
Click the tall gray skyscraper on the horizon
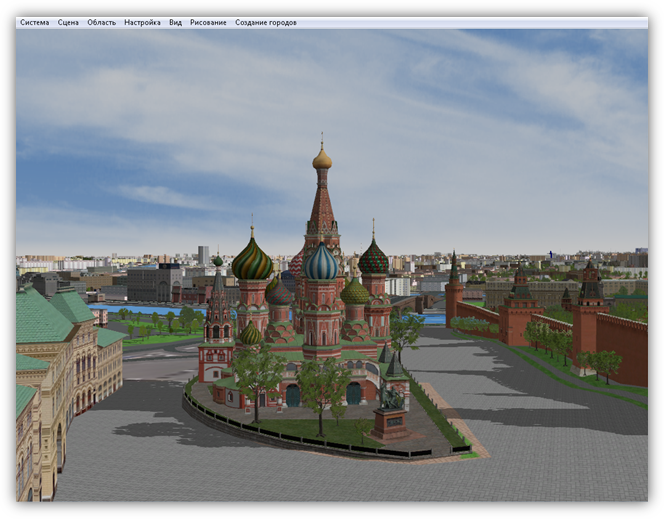[x=203, y=255]
